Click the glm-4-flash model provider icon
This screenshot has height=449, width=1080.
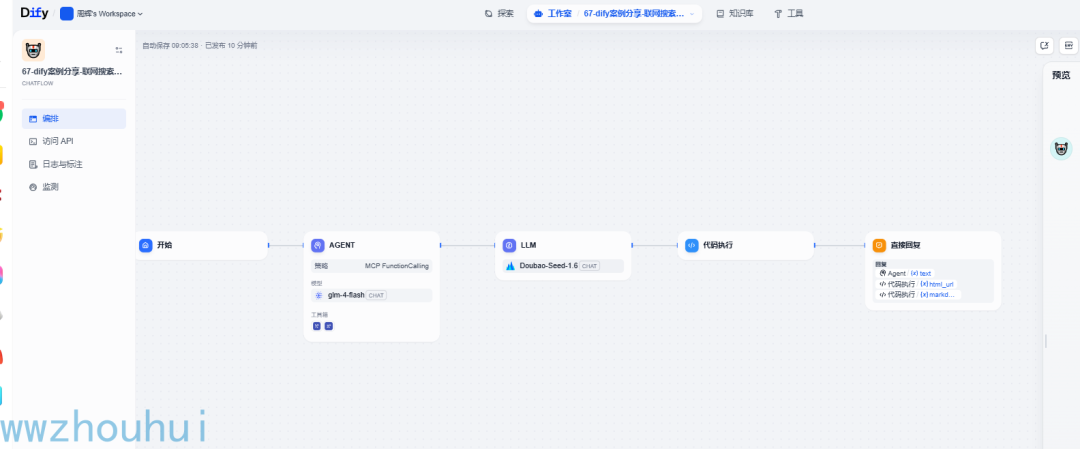(x=318, y=295)
